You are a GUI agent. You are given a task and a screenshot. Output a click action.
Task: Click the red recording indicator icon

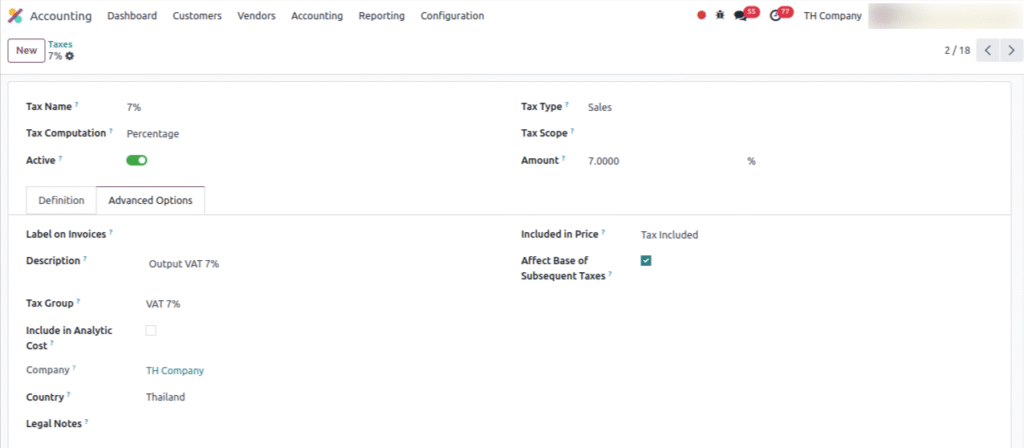701,16
